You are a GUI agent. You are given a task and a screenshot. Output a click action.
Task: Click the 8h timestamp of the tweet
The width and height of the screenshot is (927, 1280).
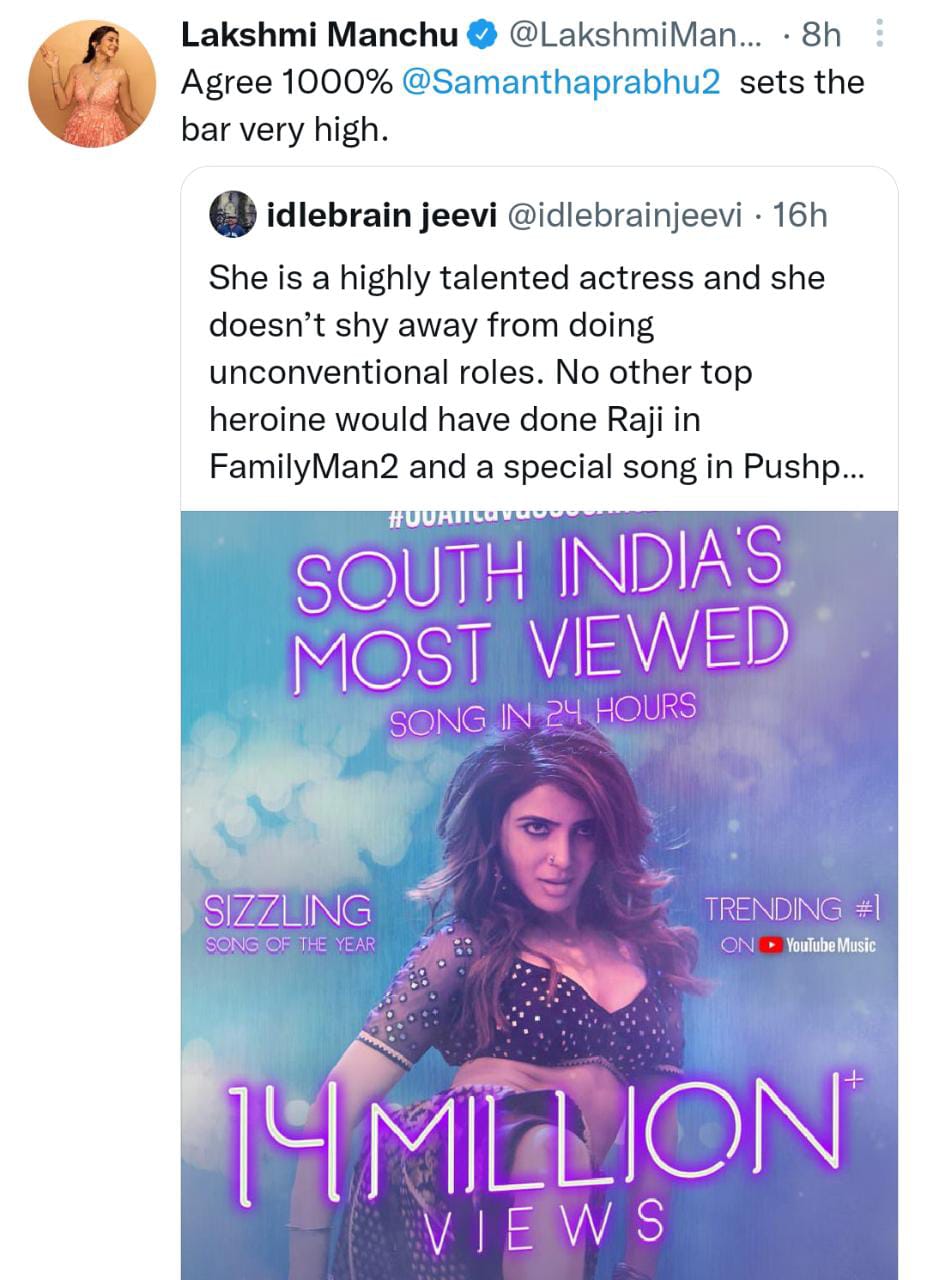[821, 36]
